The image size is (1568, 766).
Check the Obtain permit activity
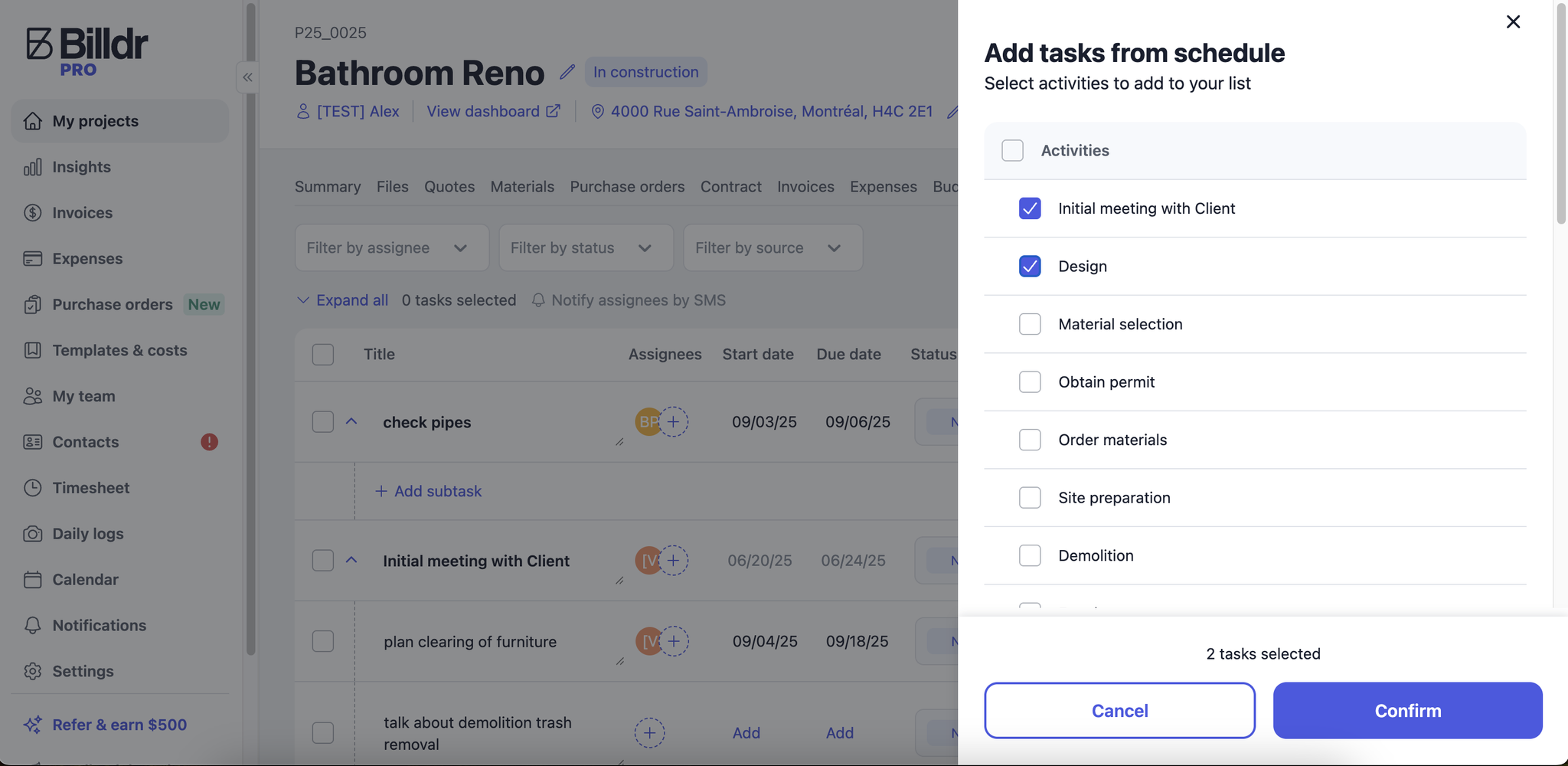pyautogui.click(x=1030, y=381)
